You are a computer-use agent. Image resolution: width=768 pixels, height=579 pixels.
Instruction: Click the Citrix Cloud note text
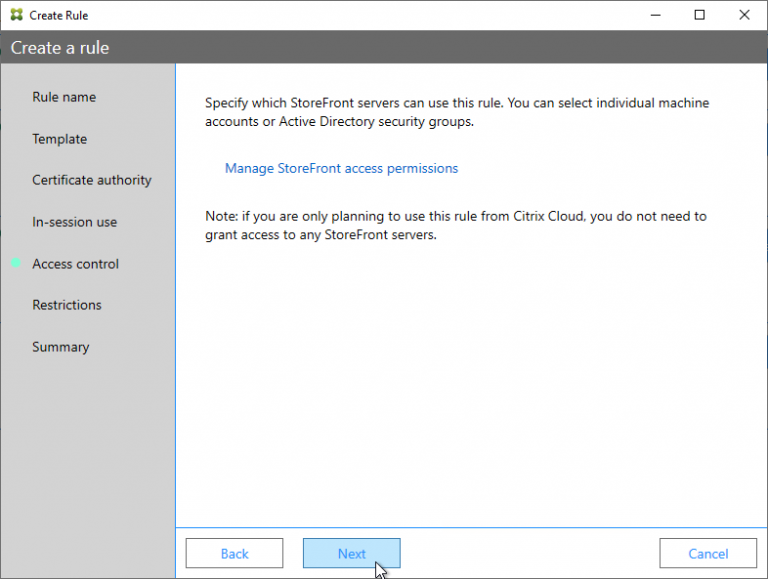pyautogui.click(x=456, y=226)
